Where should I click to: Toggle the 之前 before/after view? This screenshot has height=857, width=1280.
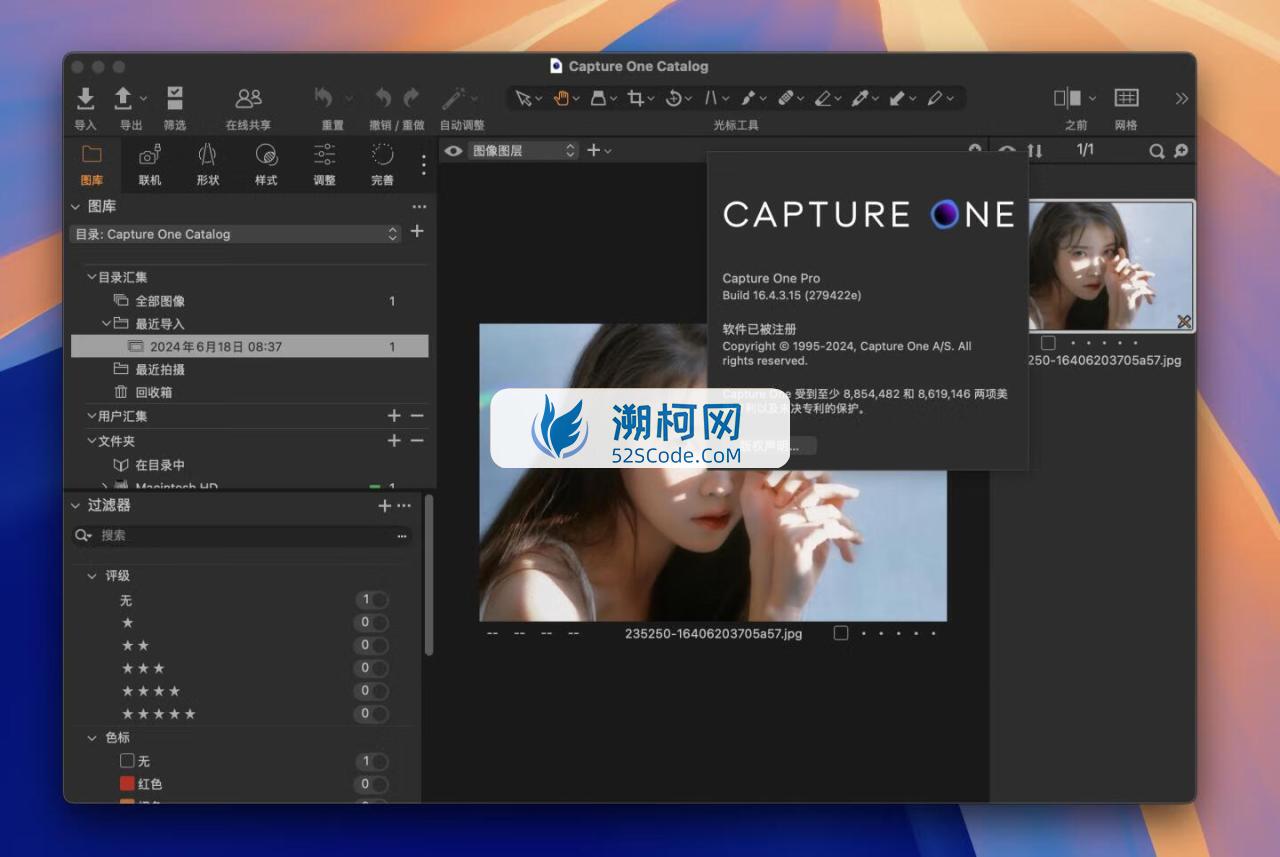tap(1068, 98)
